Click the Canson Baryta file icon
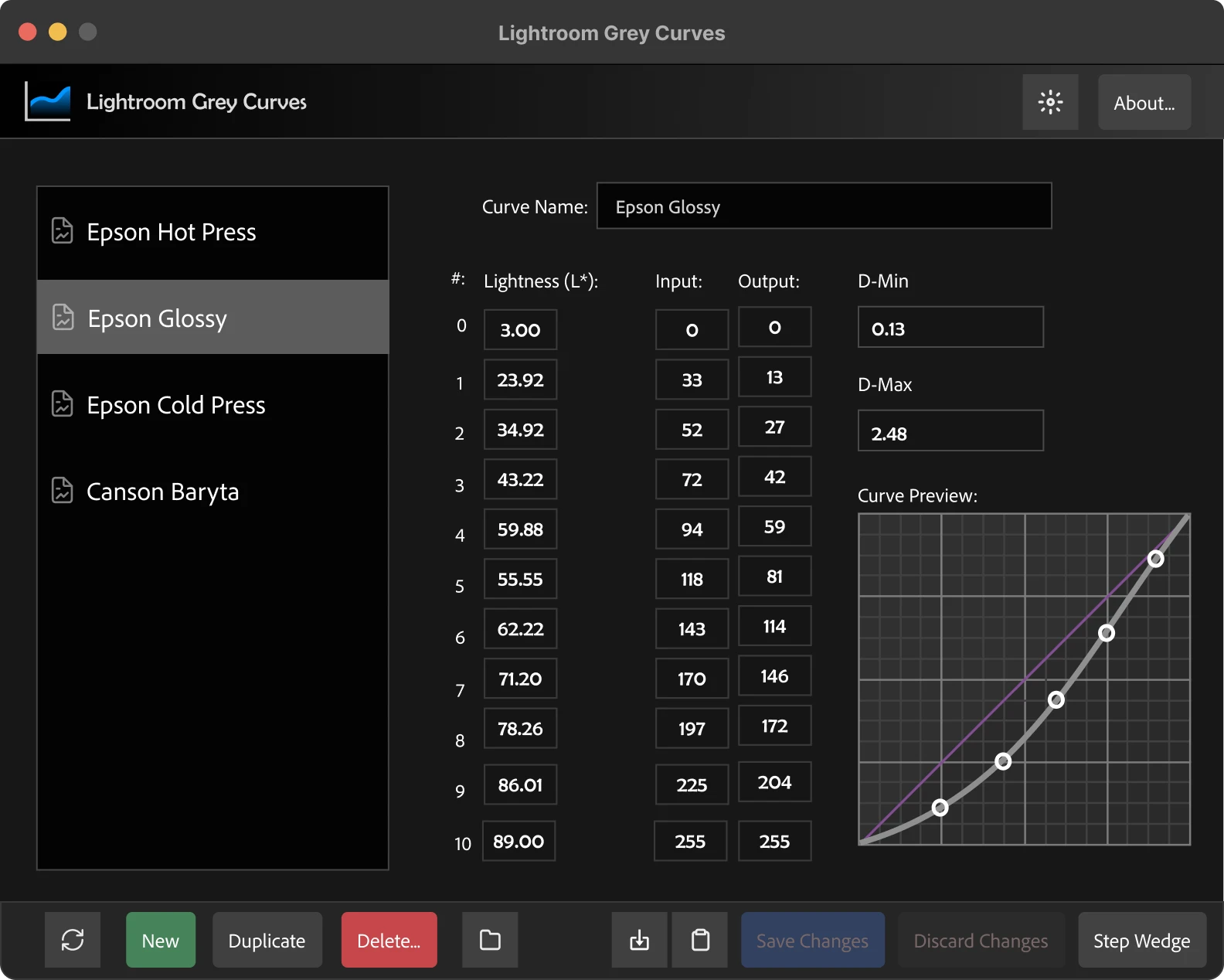The width and height of the screenshot is (1224, 980). [x=62, y=491]
